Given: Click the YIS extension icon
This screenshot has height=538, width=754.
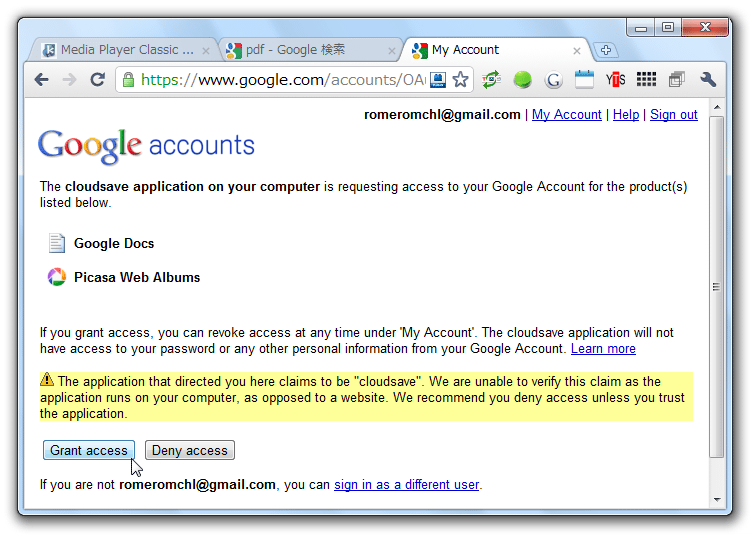Looking at the screenshot, I should (x=615, y=79).
